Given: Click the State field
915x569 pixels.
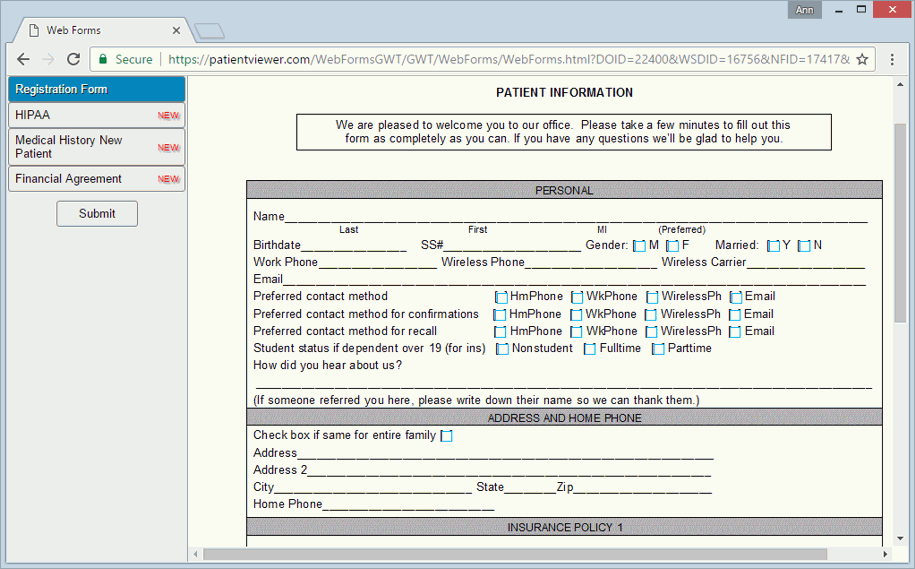Looking at the screenshot, I should [x=530, y=487].
